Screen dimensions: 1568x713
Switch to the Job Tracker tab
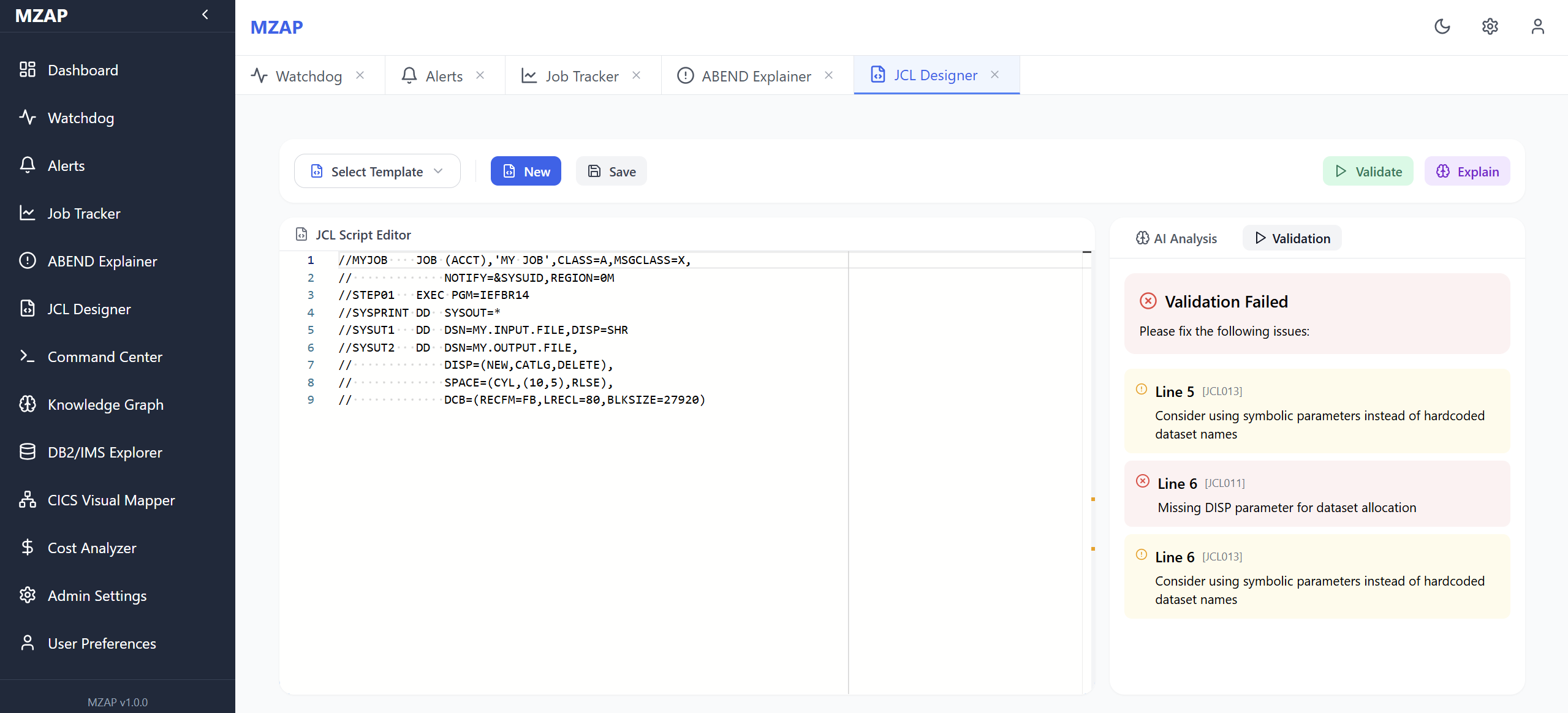(581, 76)
